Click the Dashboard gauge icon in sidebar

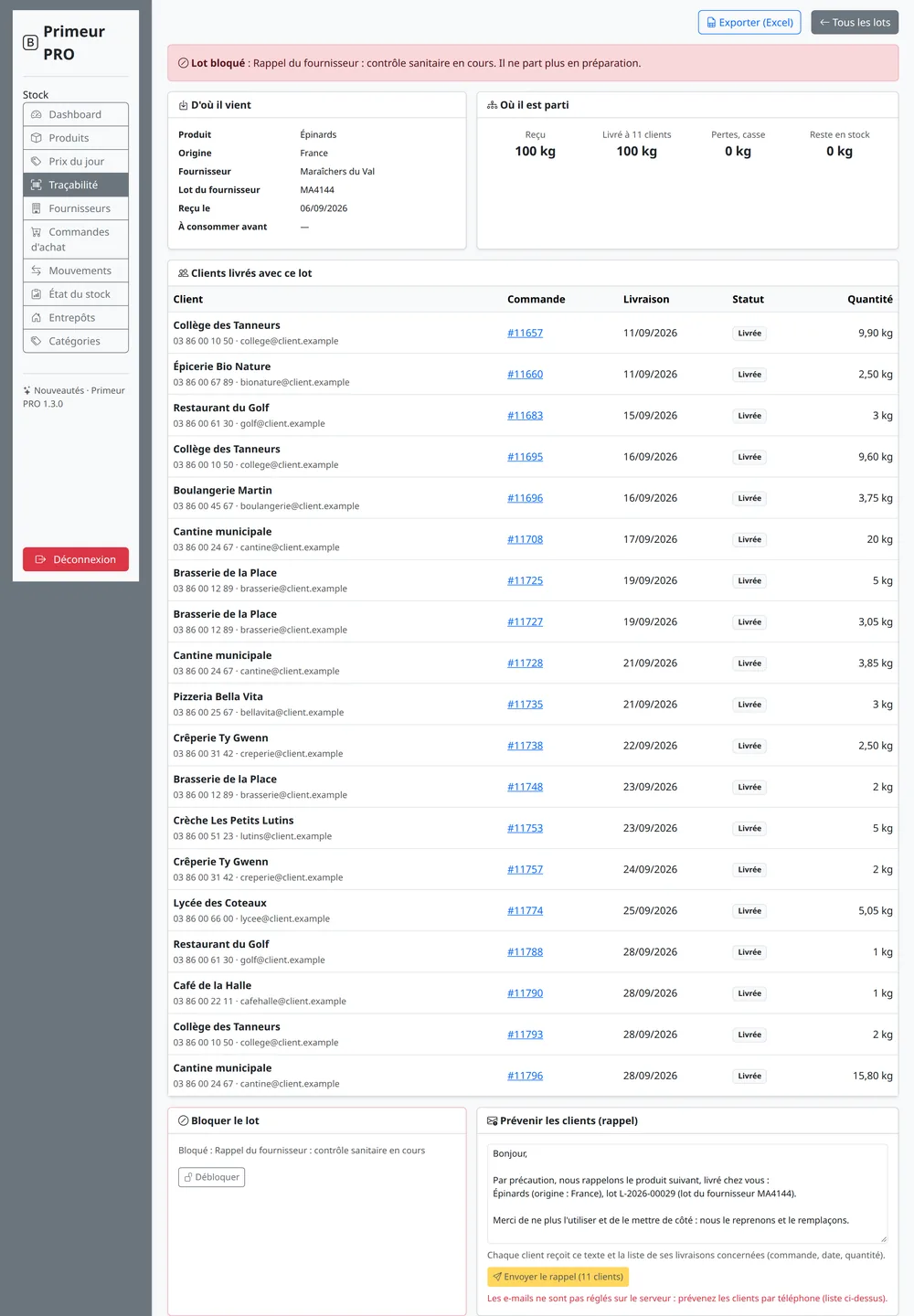37,114
